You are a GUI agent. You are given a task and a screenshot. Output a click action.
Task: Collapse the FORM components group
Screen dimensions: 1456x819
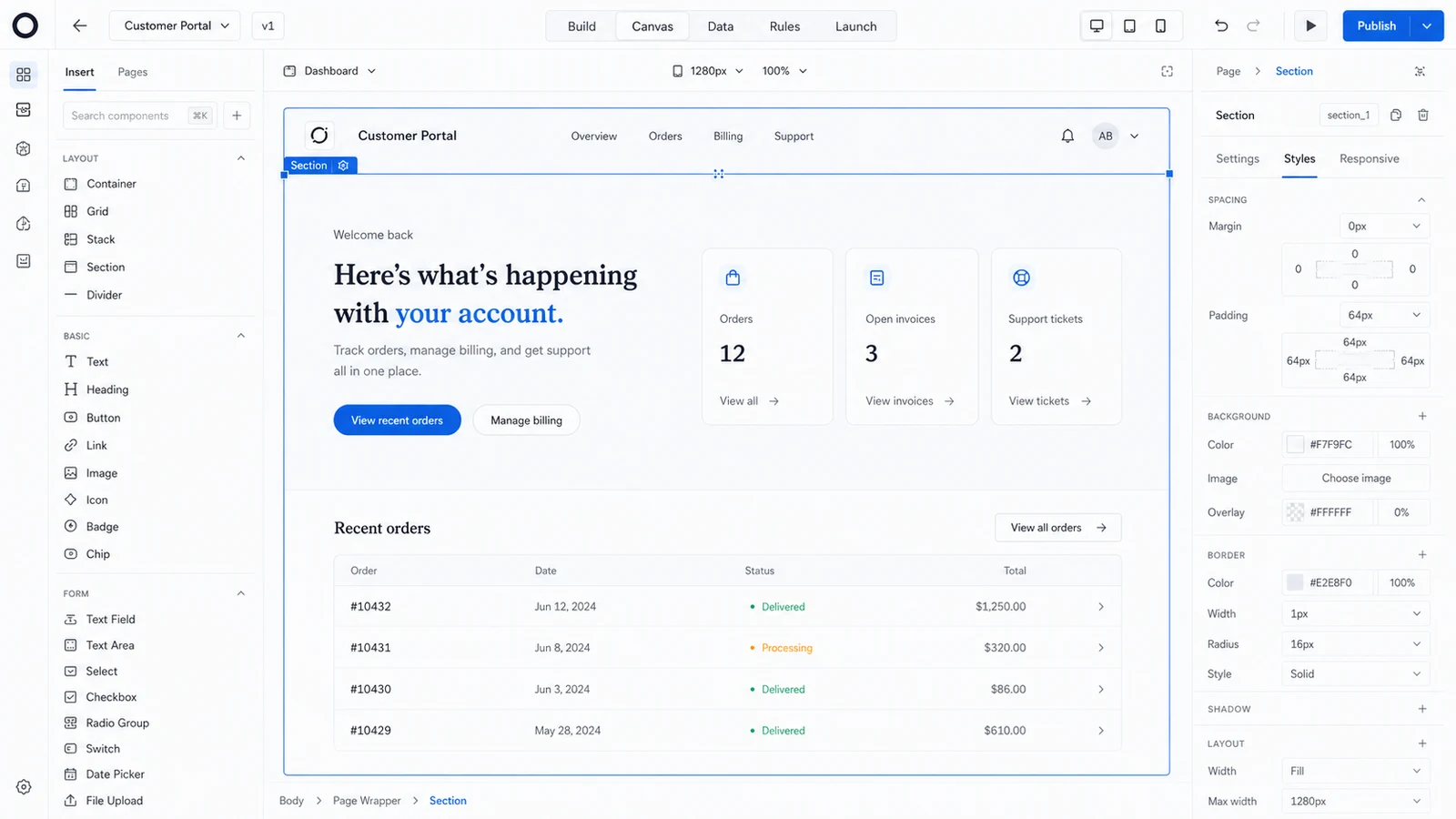click(241, 593)
